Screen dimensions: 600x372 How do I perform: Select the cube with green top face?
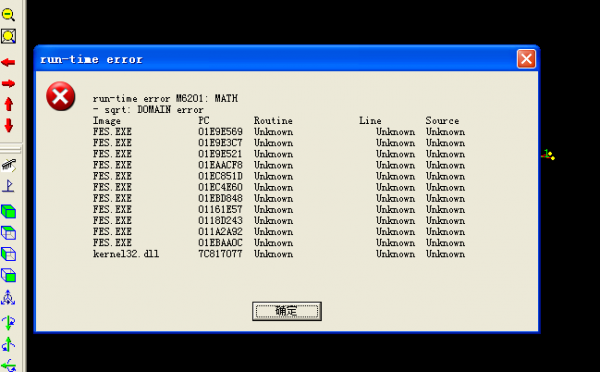(8, 233)
